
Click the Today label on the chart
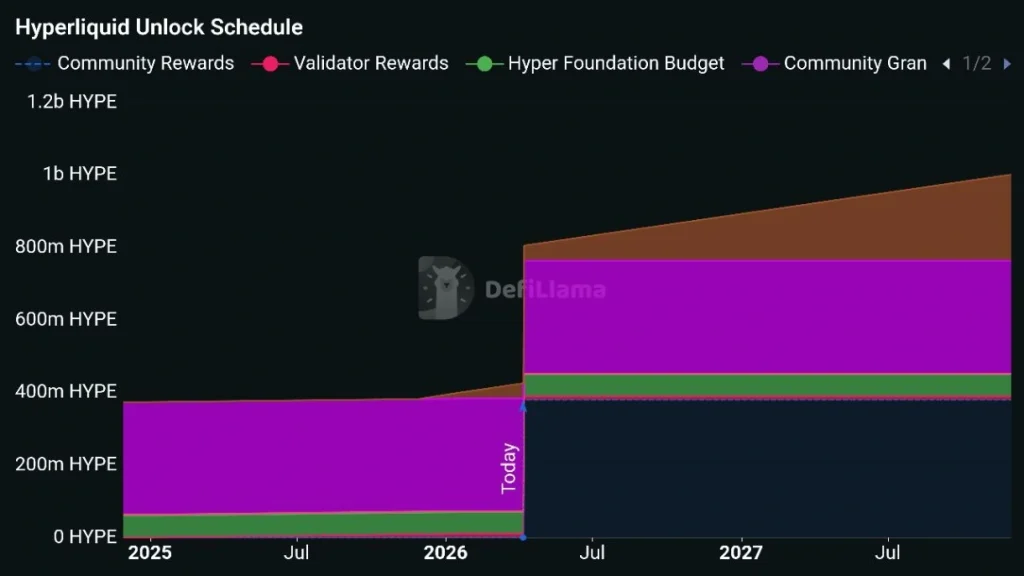coord(509,466)
